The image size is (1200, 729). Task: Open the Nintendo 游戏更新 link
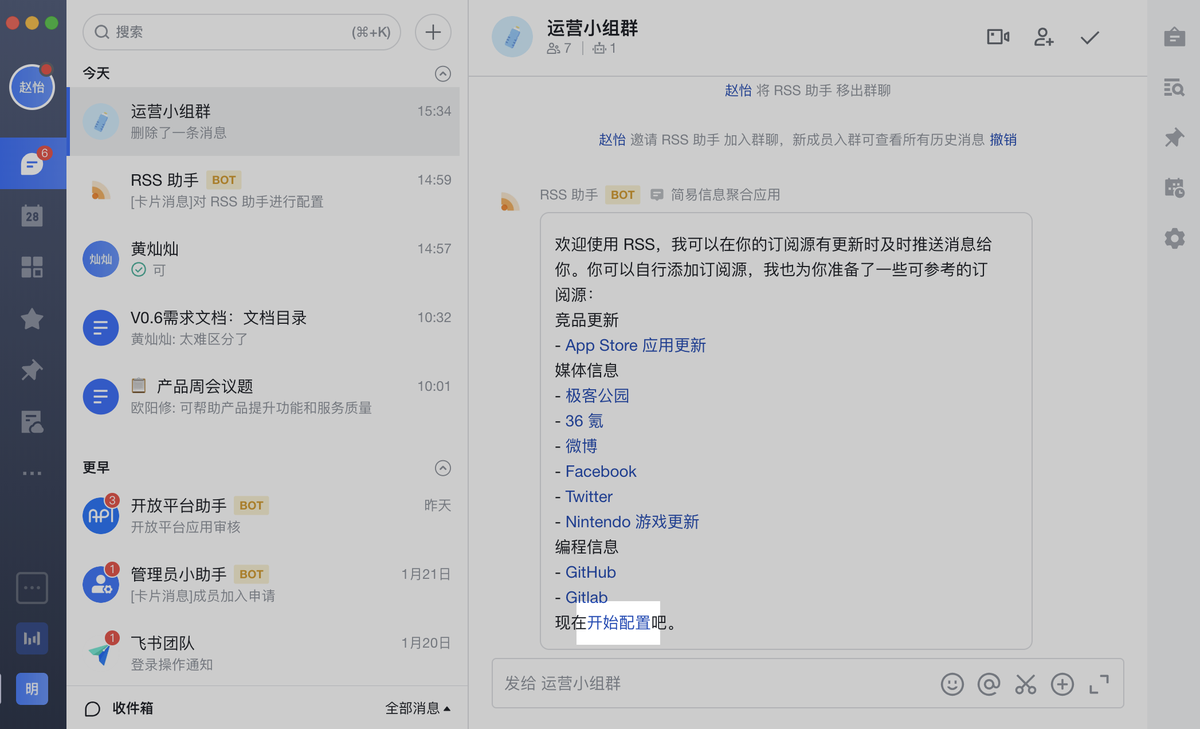[632, 522]
